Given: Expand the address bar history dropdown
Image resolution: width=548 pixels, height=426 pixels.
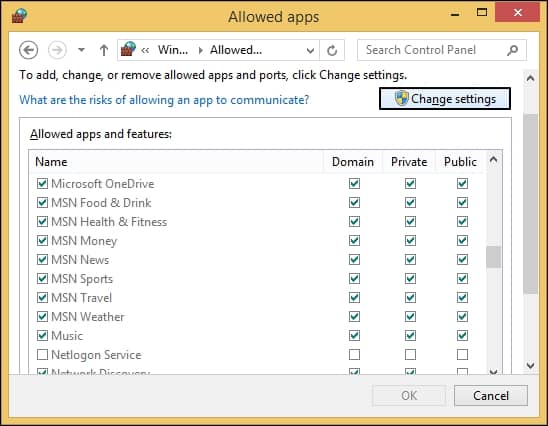Looking at the screenshot, I should [310, 51].
